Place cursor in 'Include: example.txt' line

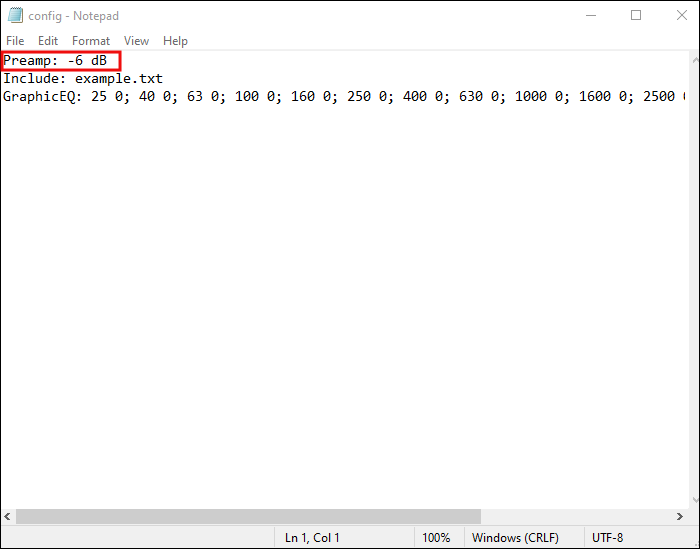pos(83,79)
